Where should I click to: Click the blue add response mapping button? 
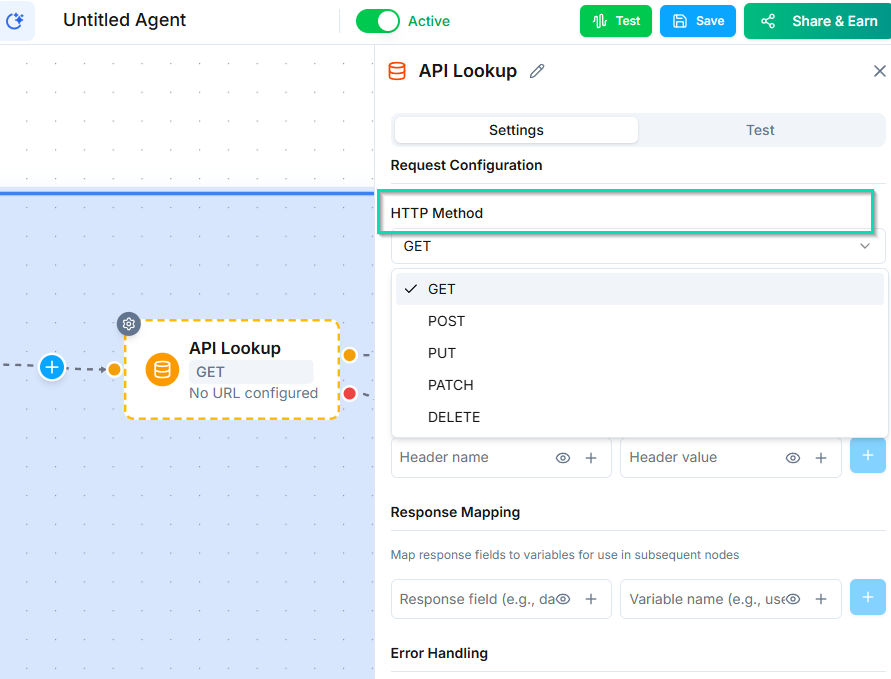coord(867,598)
